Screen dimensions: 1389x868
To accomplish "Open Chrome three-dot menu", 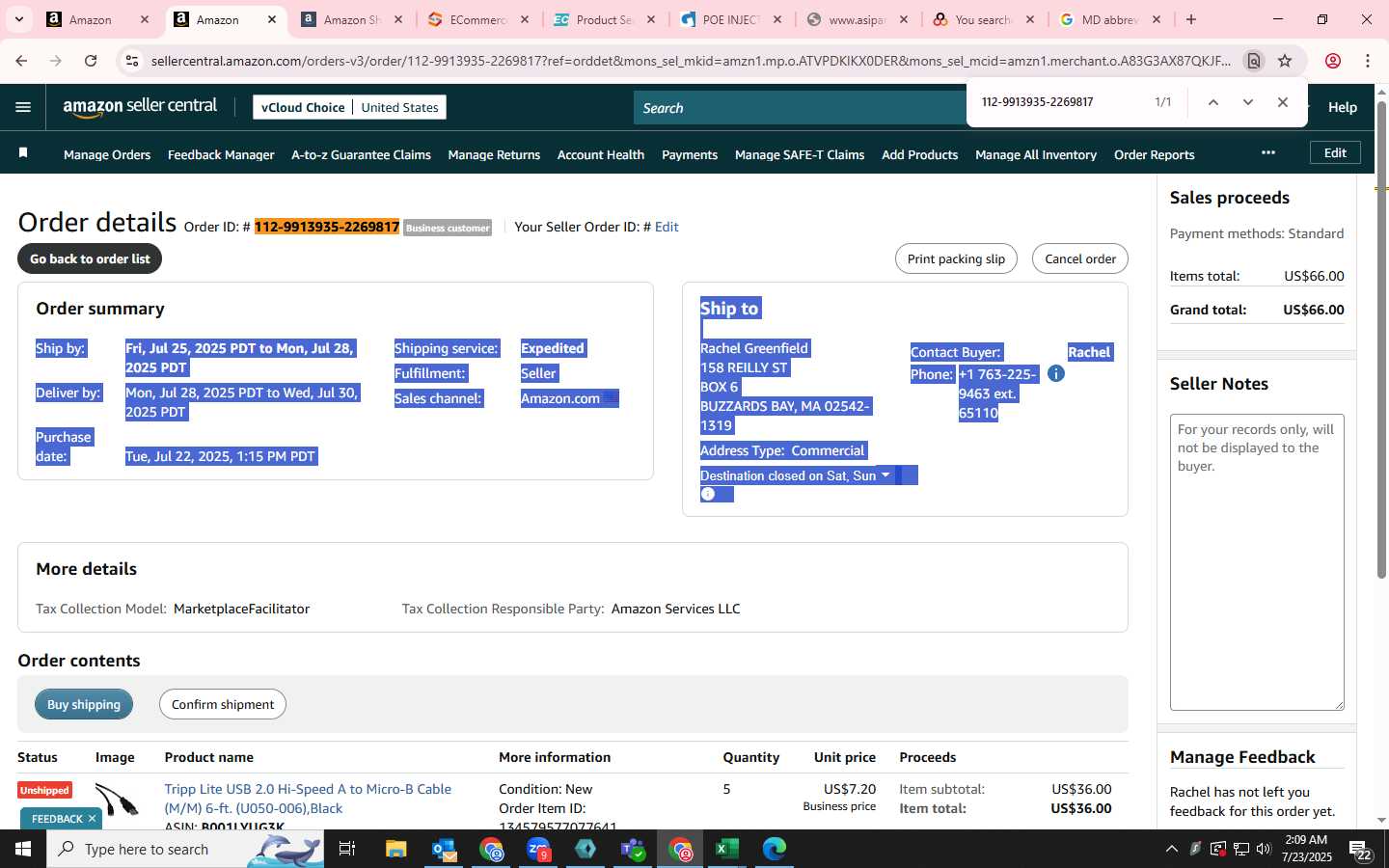I will pyautogui.click(x=1368, y=61).
